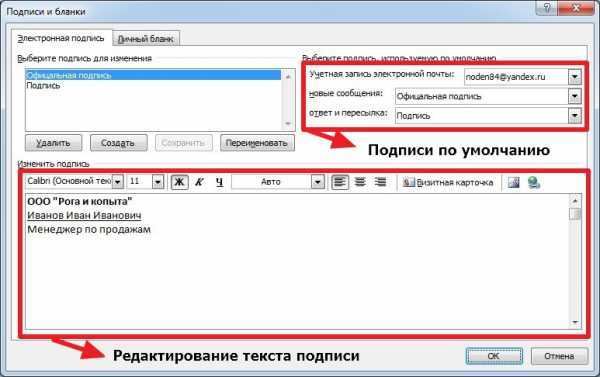Image resolution: width=600 pixels, height=377 pixels.
Task: Confirm with the ОК button
Action: (494, 356)
